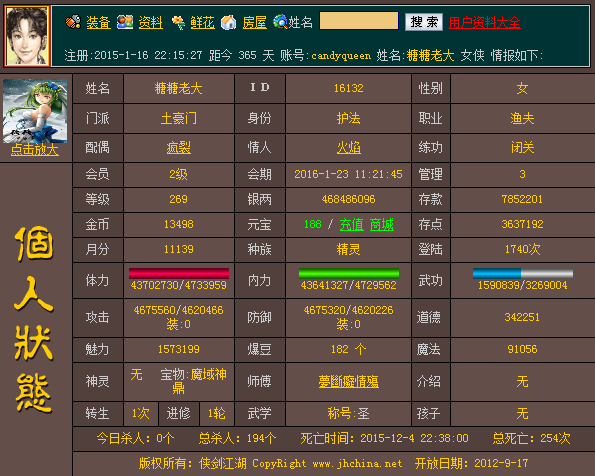
Task: Click the management value 3
Action: point(523,174)
